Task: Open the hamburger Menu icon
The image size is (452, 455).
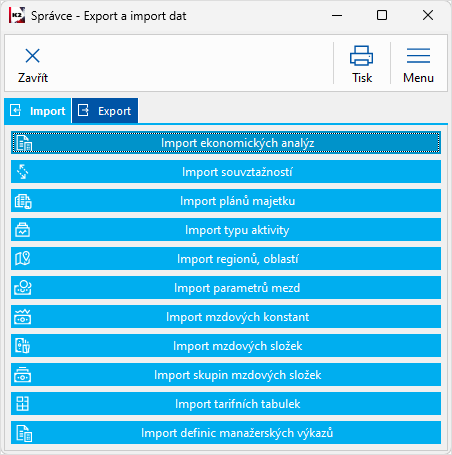Action: tap(418, 55)
